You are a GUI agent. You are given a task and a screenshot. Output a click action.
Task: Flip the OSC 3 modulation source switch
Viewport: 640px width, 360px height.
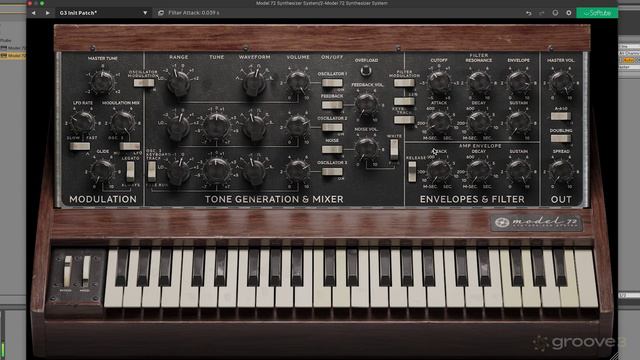130,146
